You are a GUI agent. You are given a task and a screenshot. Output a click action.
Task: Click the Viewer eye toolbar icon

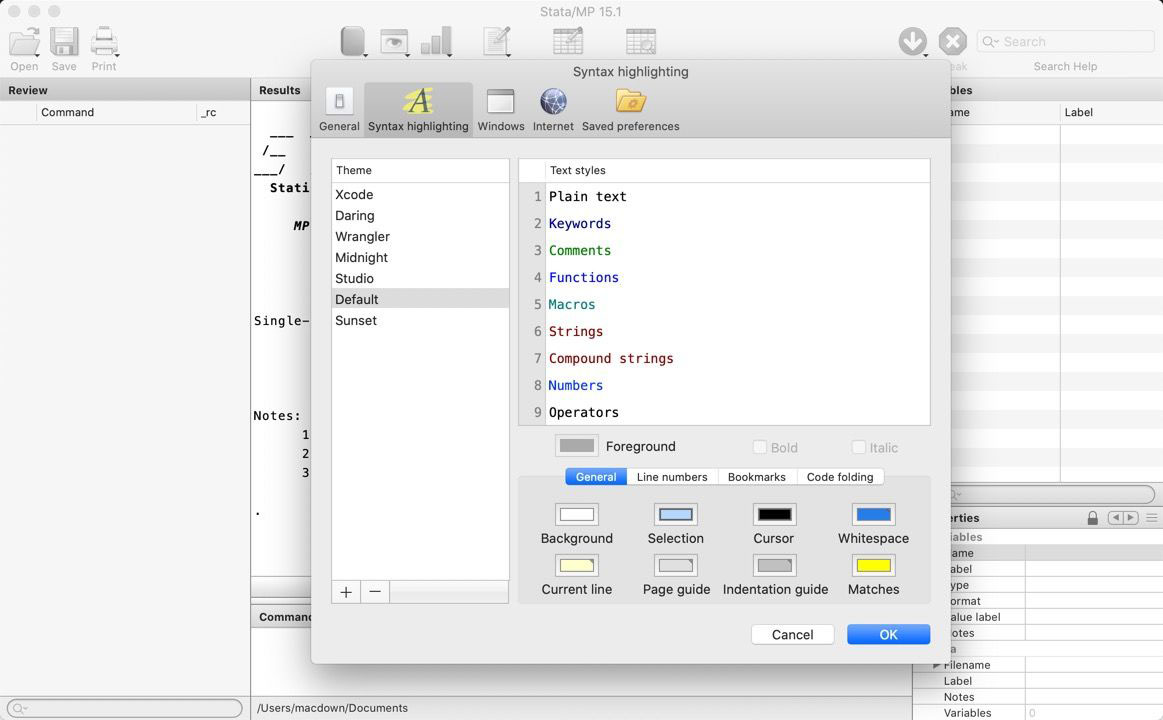click(x=394, y=42)
